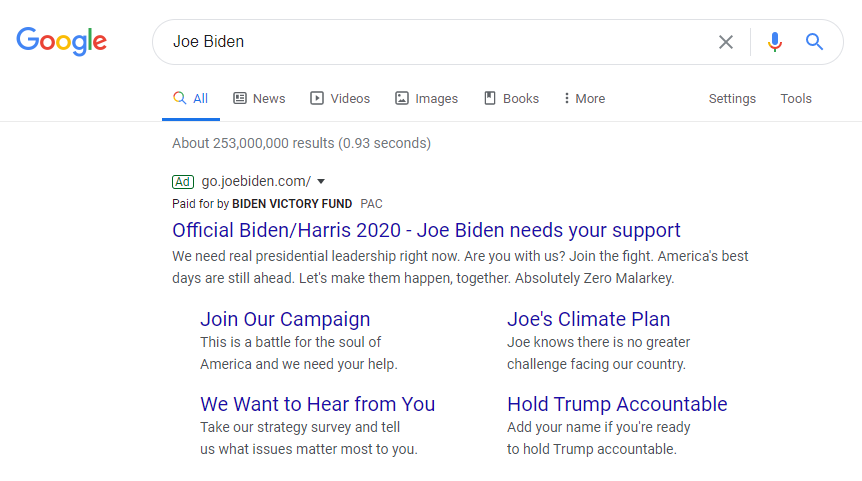Open the Books results tab
The height and width of the screenshot is (481, 862).
pyautogui.click(x=511, y=98)
